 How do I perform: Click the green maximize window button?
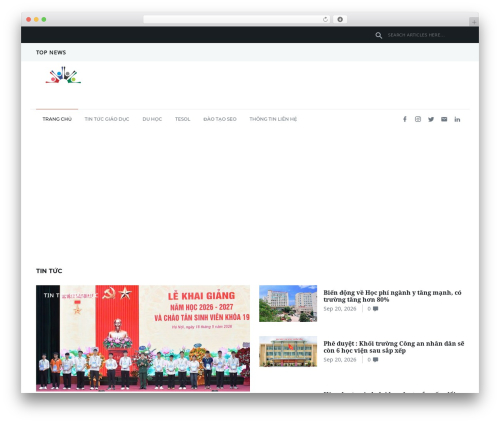(x=44, y=19)
